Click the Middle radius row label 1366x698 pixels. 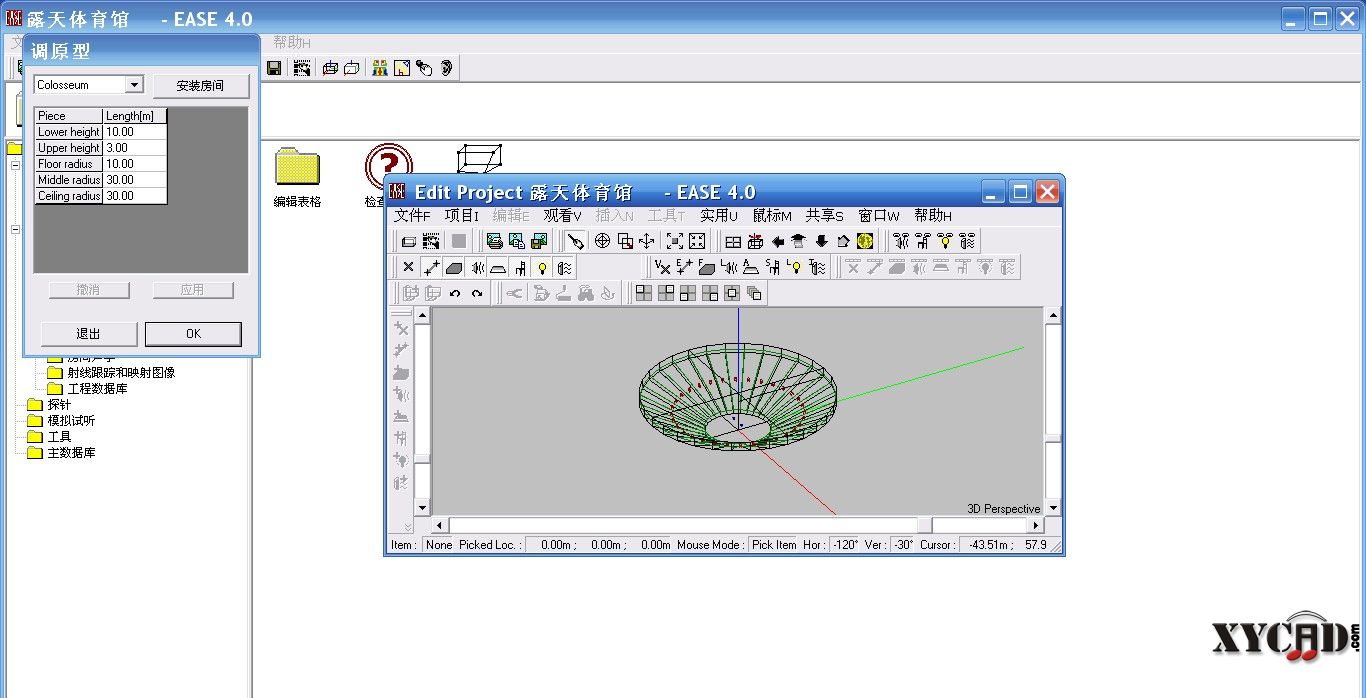point(69,180)
